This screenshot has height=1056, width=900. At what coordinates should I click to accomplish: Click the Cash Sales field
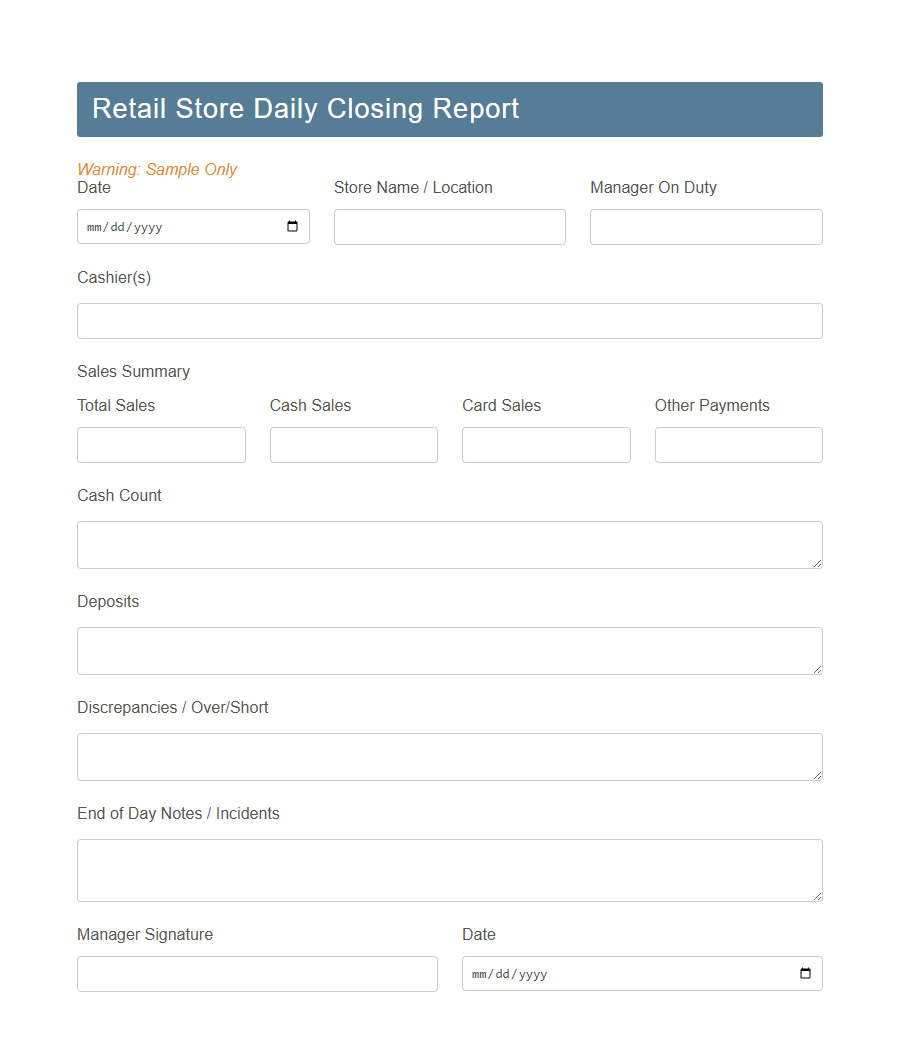point(353,444)
